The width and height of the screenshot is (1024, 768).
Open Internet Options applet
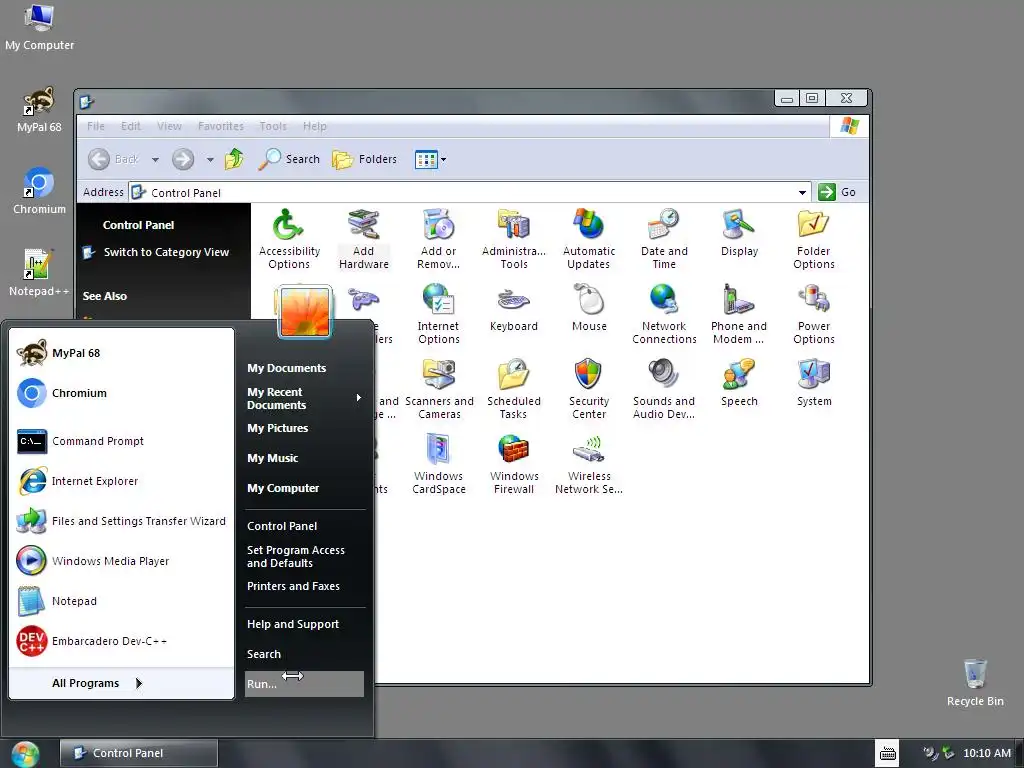pyautogui.click(x=438, y=314)
